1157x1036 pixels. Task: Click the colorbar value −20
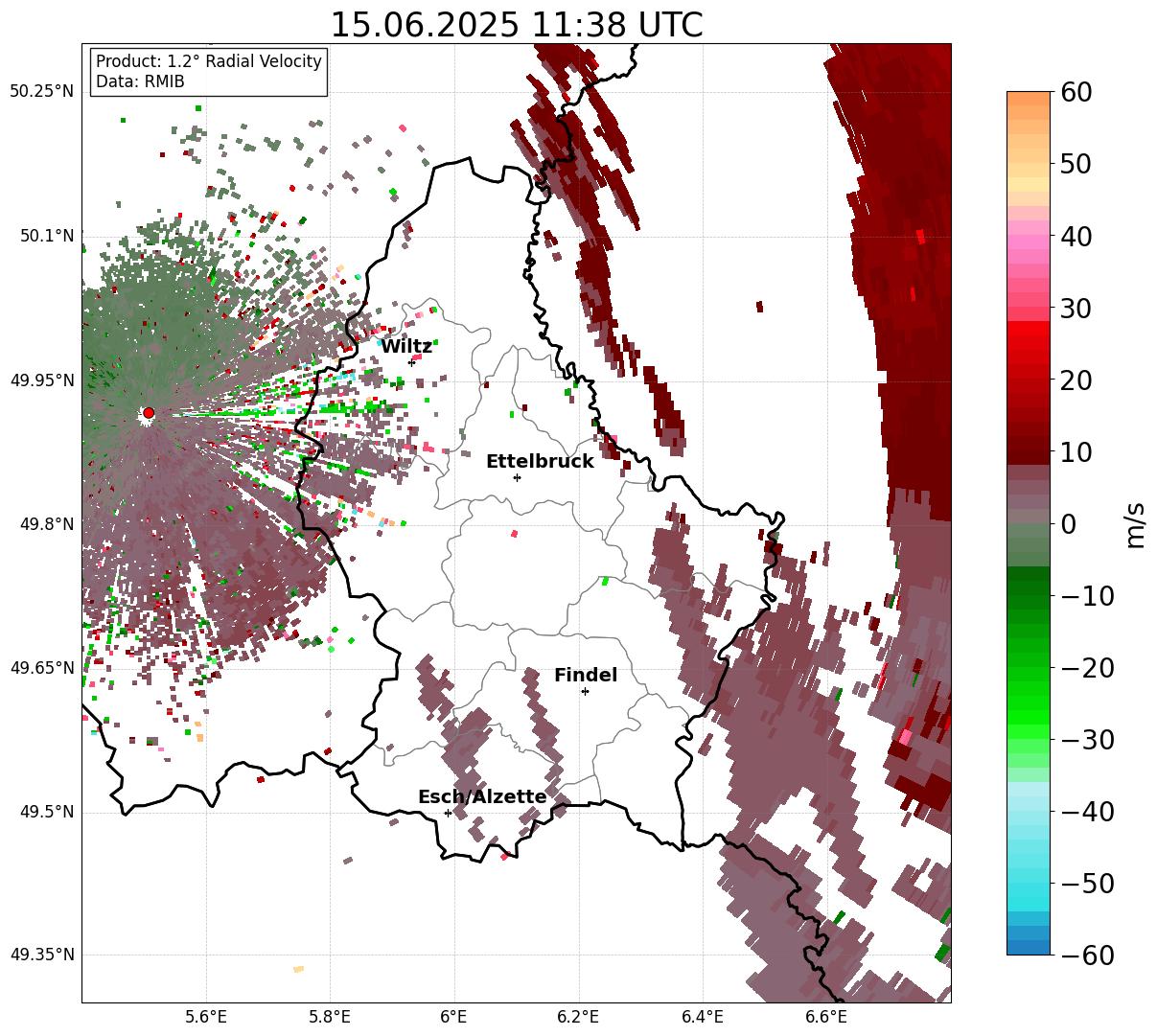pyautogui.click(x=1087, y=668)
